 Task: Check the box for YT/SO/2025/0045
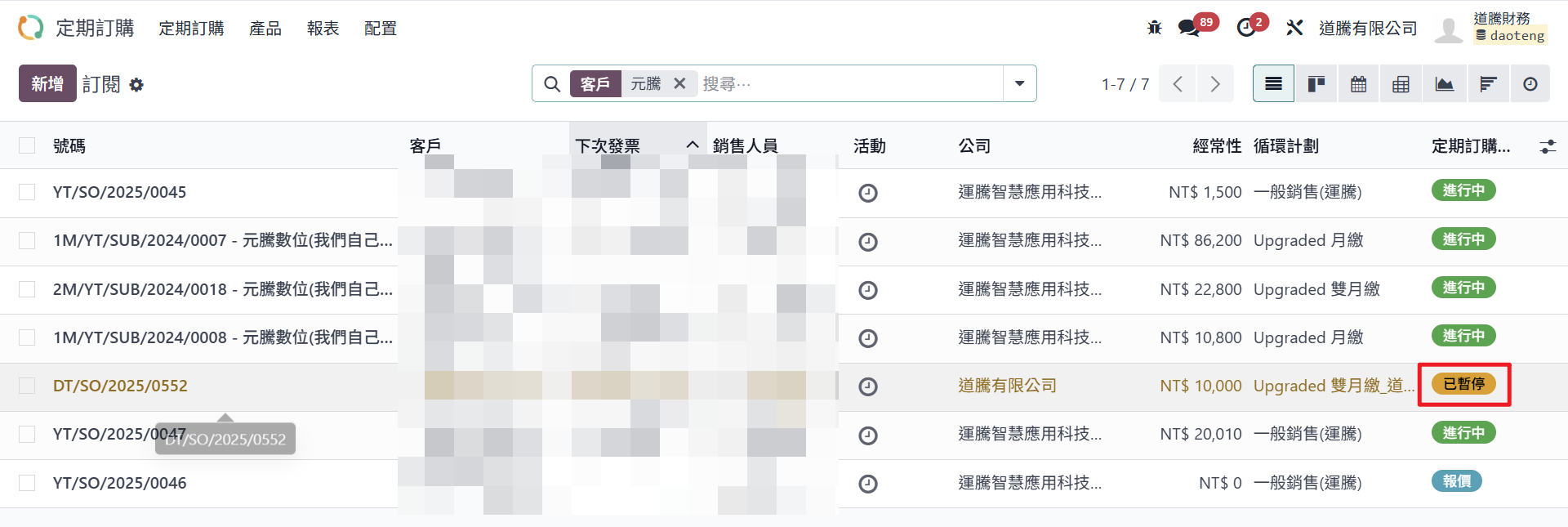pyautogui.click(x=27, y=192)
